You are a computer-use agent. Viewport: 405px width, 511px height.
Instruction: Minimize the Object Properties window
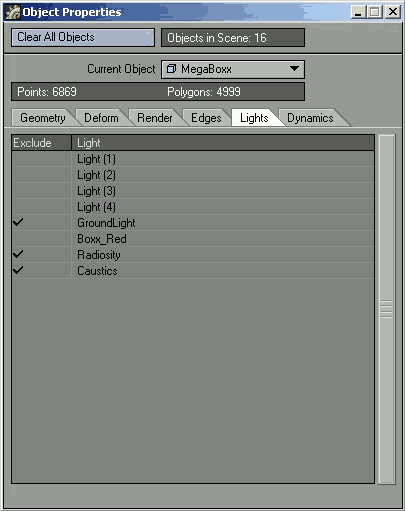coord(358,12)
